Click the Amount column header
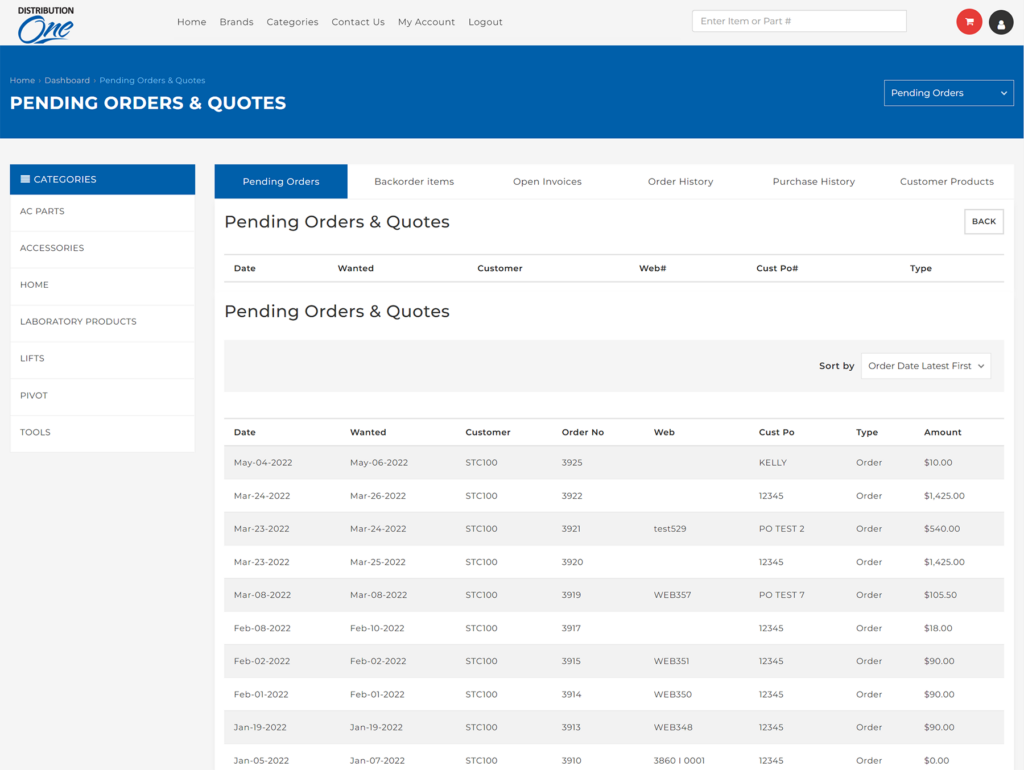The height and width of the screenshot is (770, 1024). pos(942,432)
